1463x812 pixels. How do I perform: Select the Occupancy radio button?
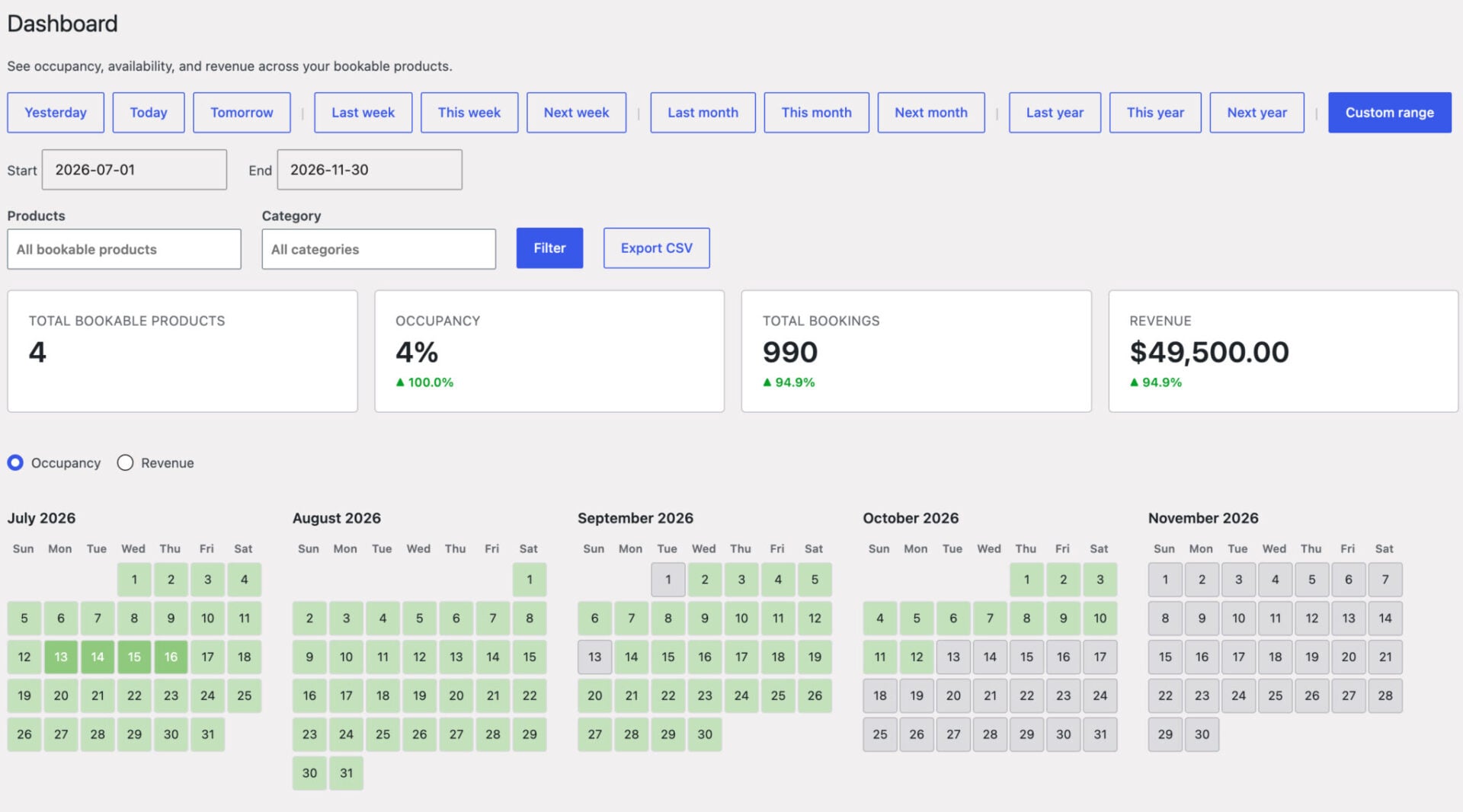click(x=15, y=462)
